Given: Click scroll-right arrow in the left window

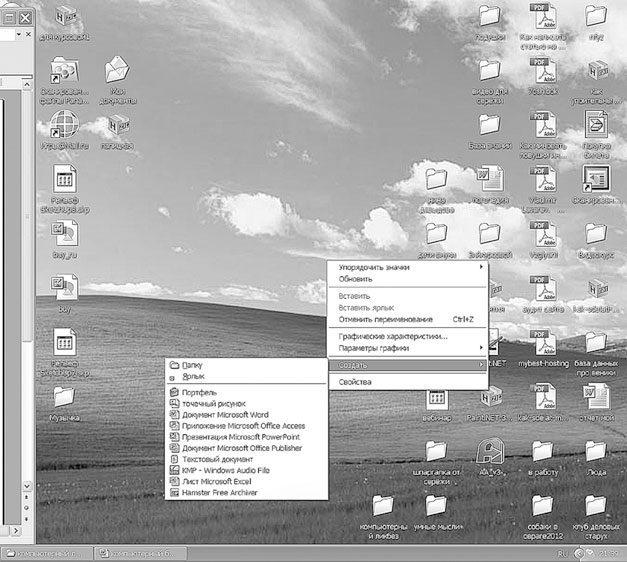Looking at the screenshot, I should coord(16,531).
